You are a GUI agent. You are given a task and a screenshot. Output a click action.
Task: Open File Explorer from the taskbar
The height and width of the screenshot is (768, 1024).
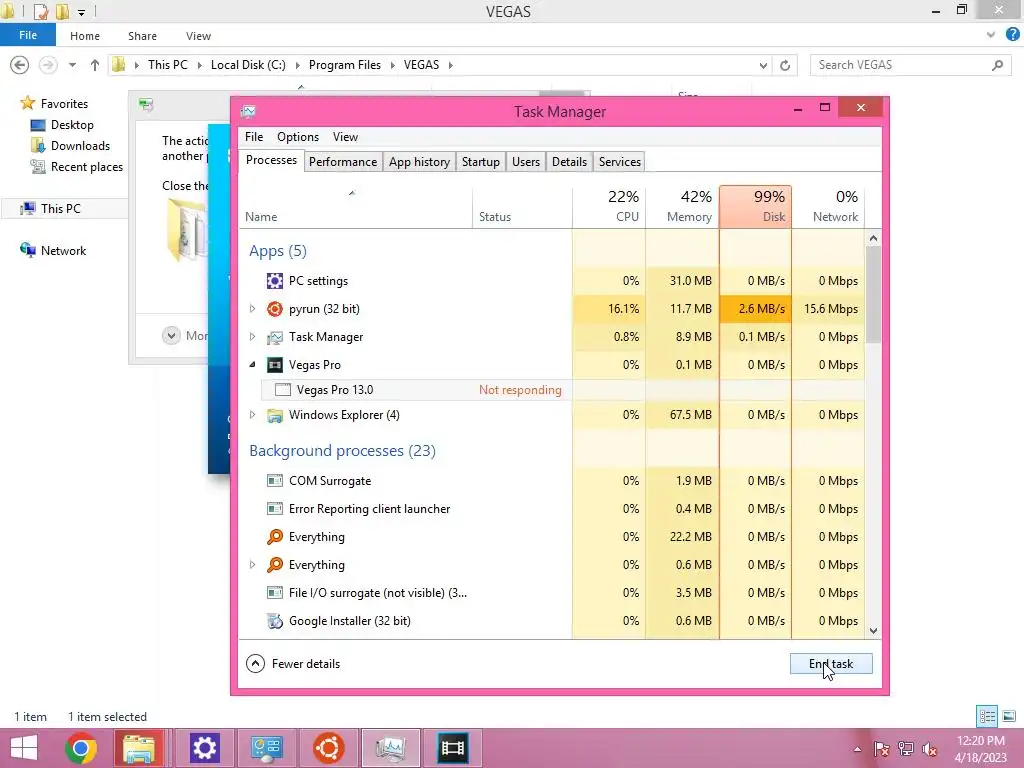[x=139, y=748]
